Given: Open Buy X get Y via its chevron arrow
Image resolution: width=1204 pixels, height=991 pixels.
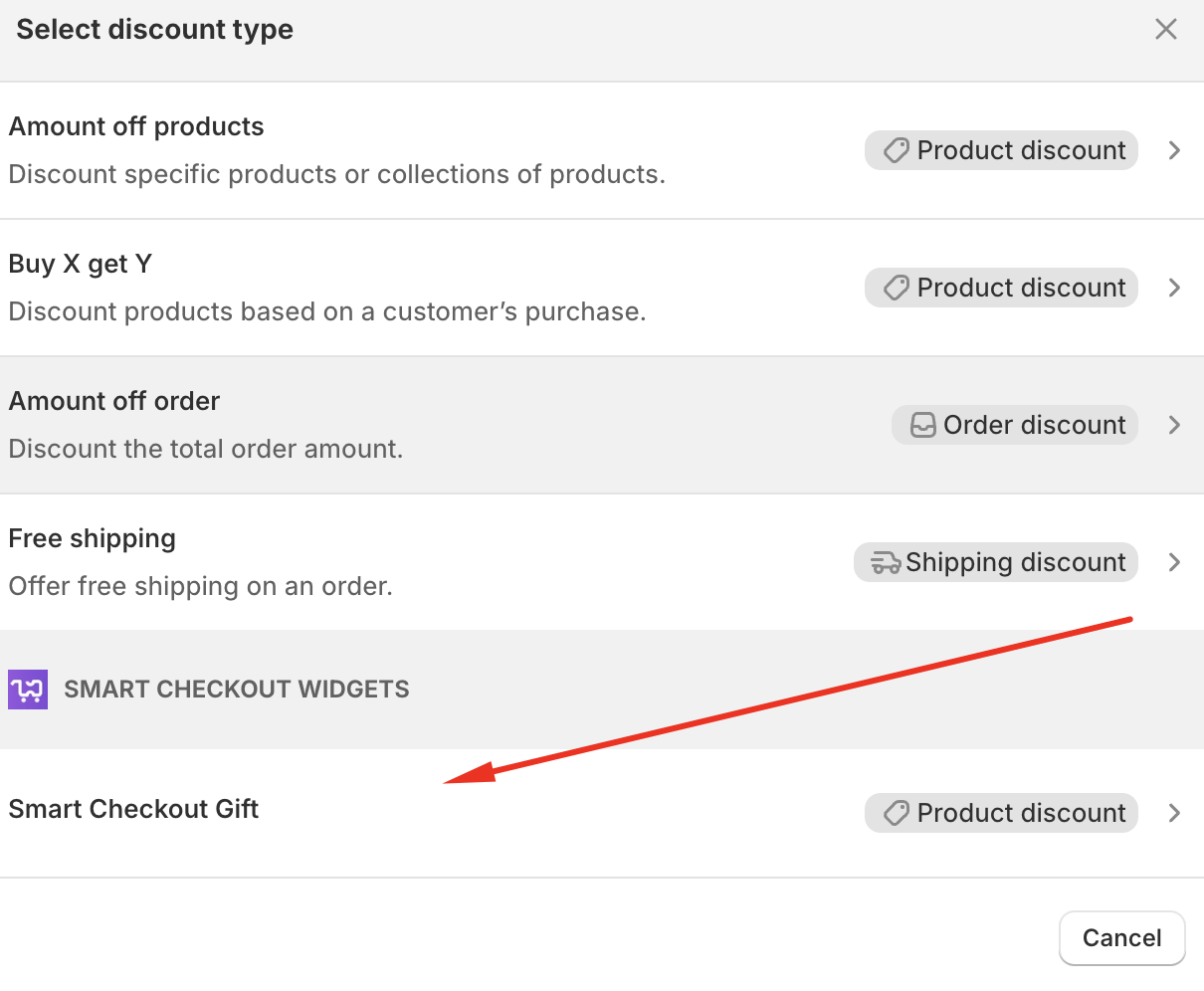Looking at the screenshot, I should click(1174, 288).
